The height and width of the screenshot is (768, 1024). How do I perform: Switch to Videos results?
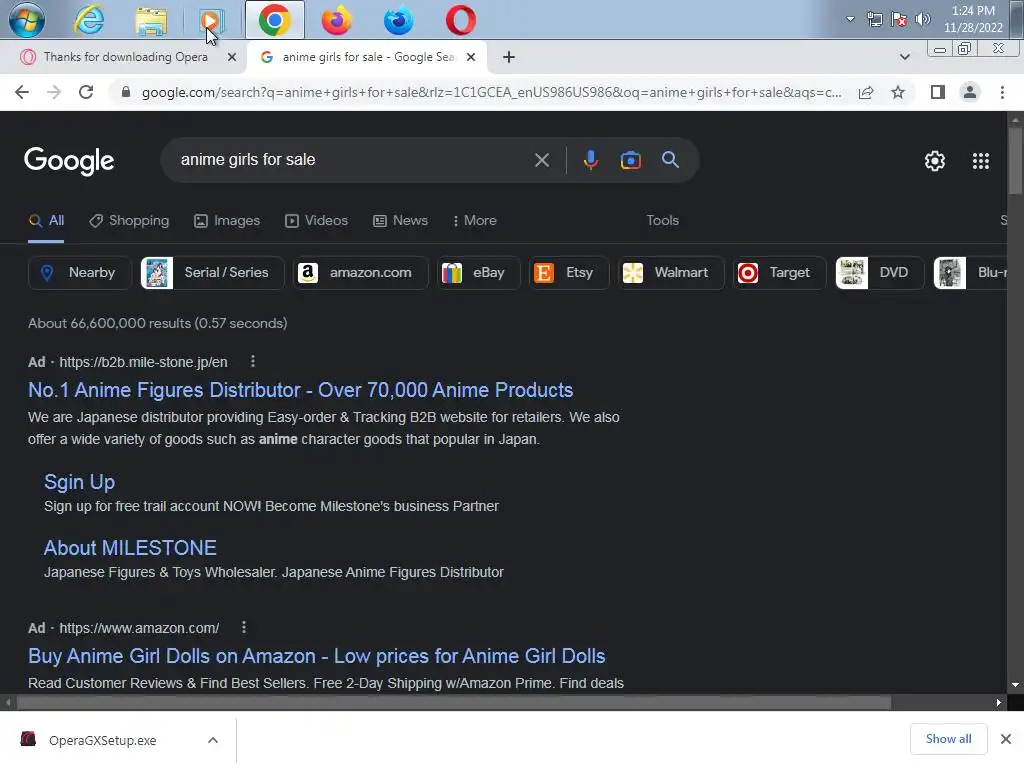coord(317,221)
